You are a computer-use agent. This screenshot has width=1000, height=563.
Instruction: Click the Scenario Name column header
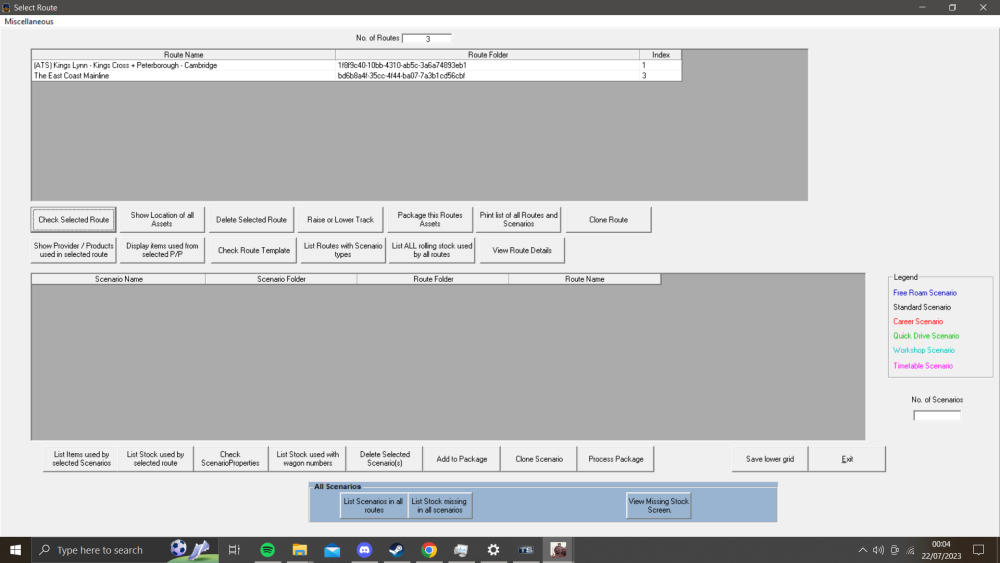coord(119,279)
